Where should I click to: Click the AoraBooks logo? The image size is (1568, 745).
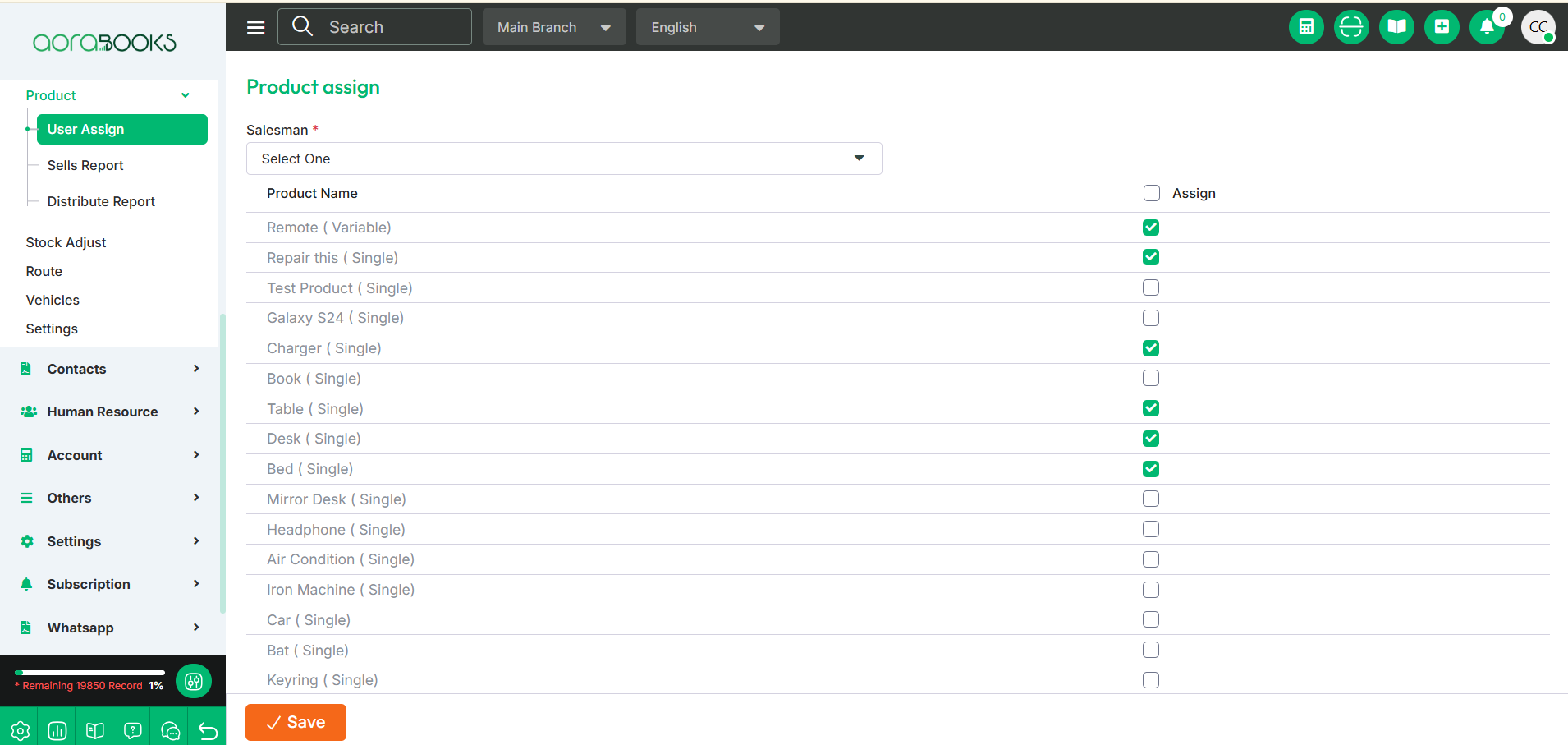tap(104, 43)
